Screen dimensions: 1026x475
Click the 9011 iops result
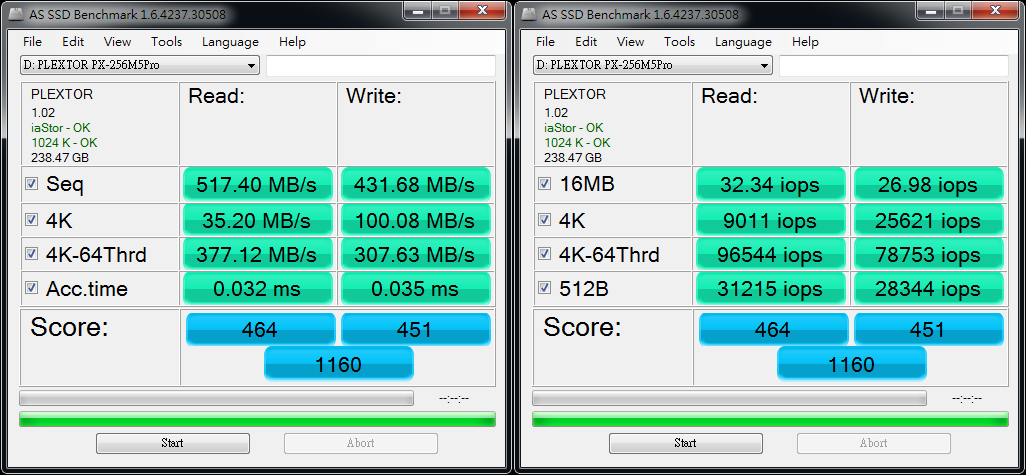(x=771, y=220)
